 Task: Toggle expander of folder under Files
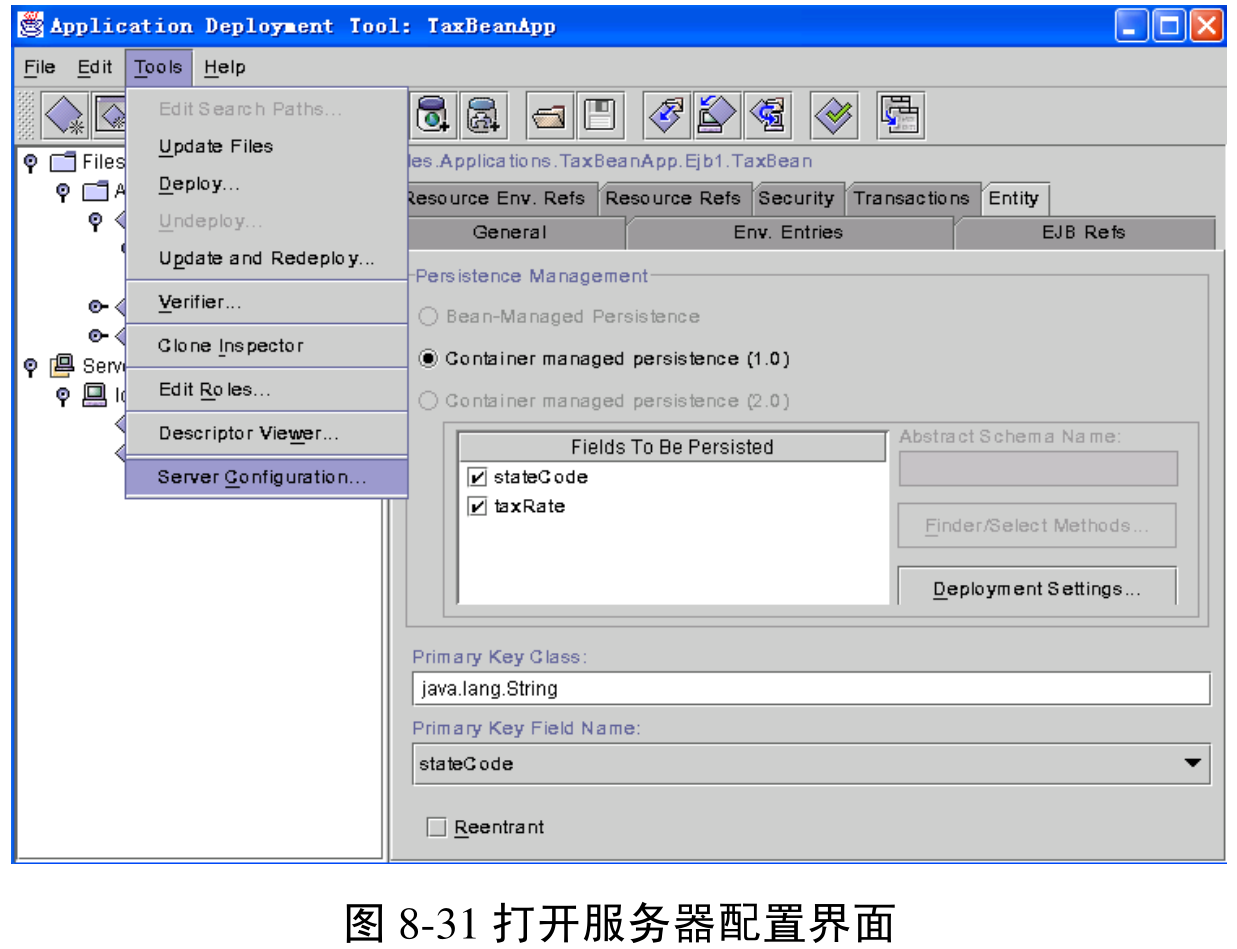[63, 191]
